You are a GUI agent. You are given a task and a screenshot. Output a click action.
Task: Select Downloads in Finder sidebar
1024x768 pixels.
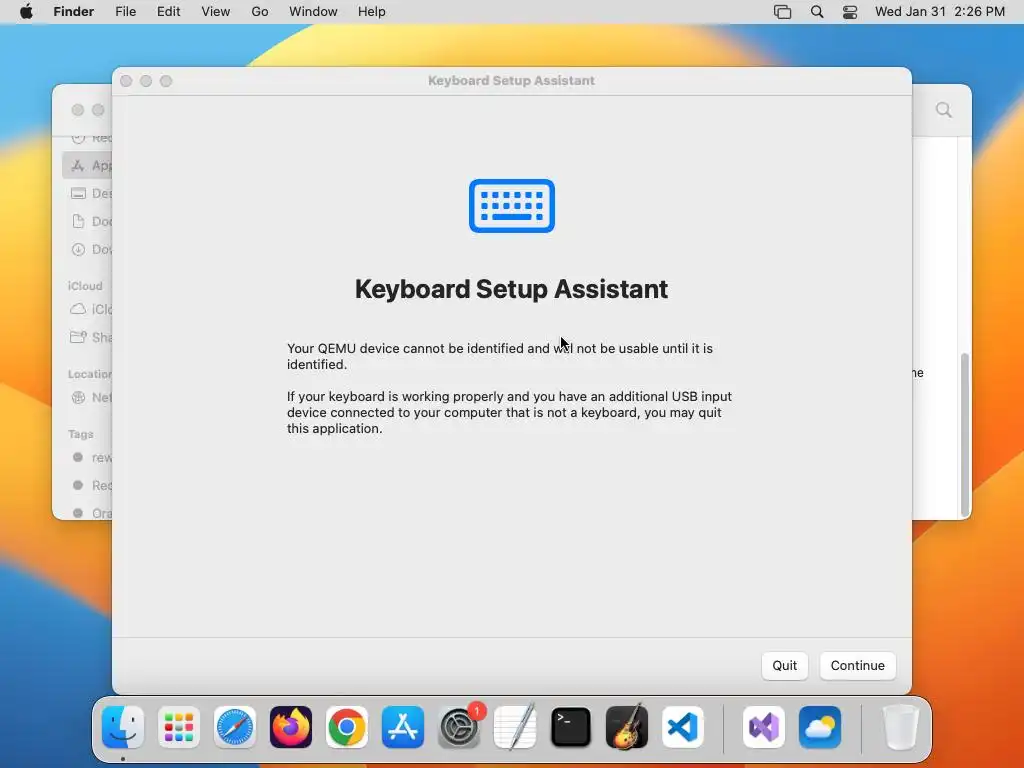click(88, 249)
